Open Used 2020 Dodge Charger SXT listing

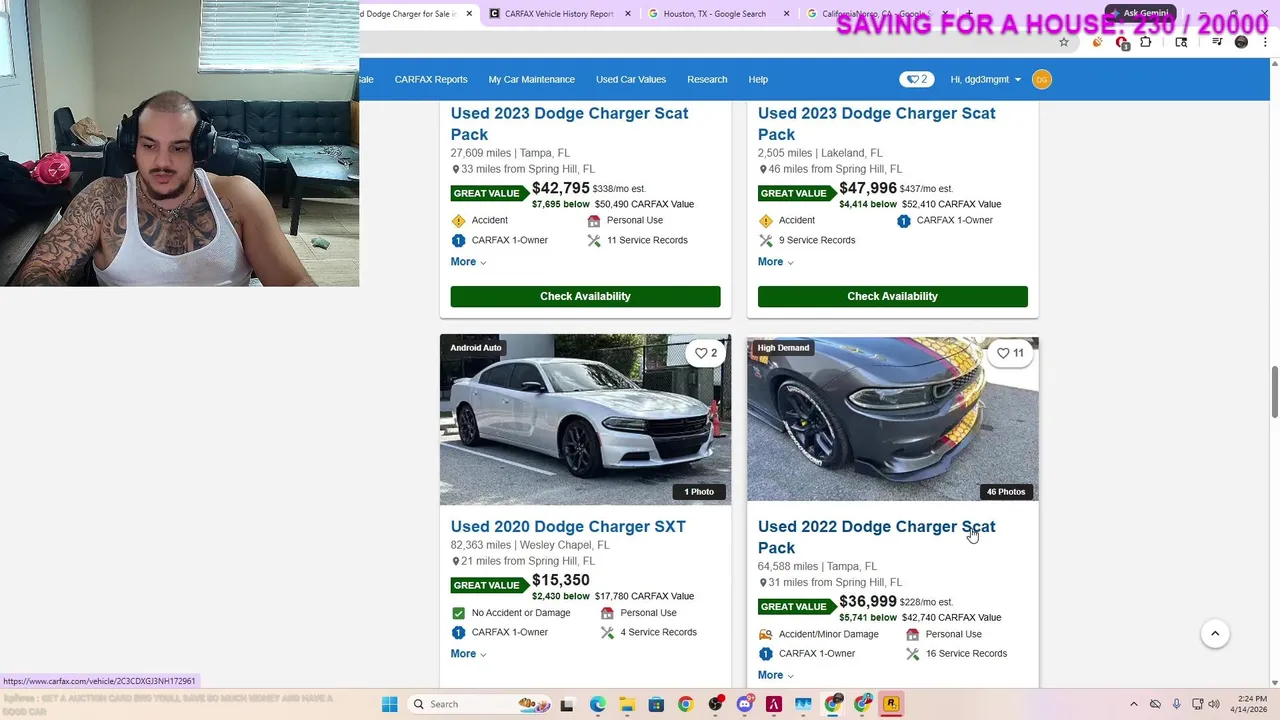[x=568, y=526]
